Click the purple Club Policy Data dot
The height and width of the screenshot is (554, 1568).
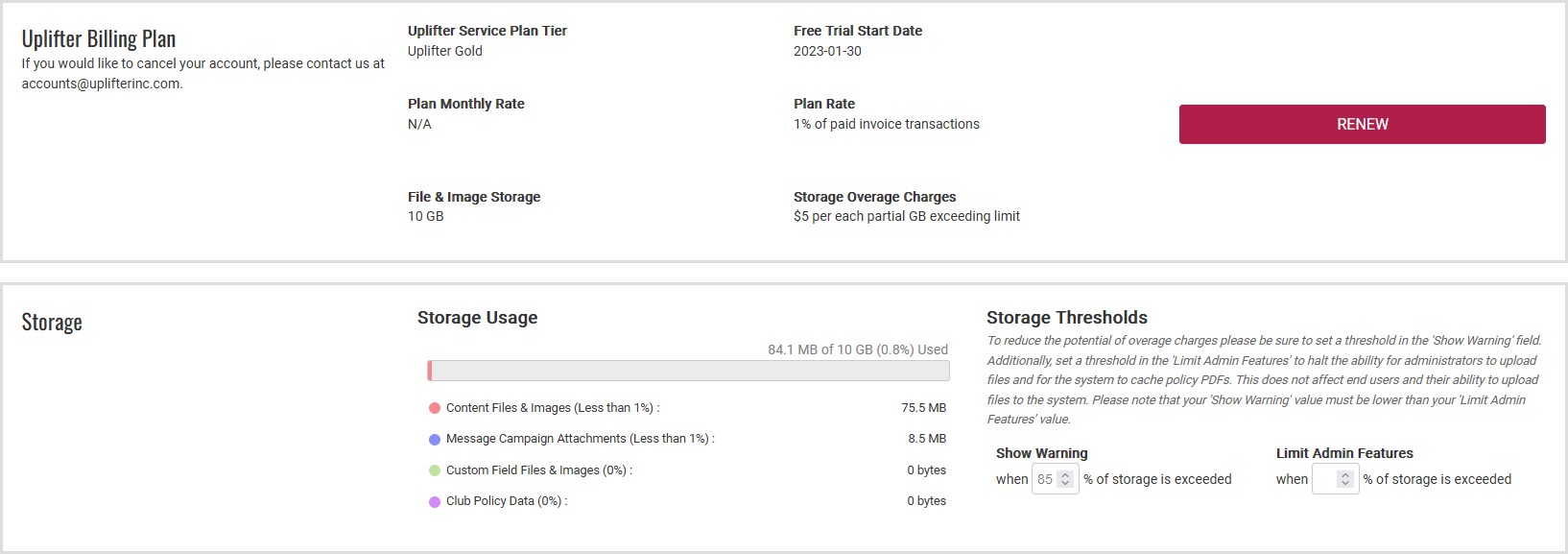pyautogui.click(x=435, y=501)
